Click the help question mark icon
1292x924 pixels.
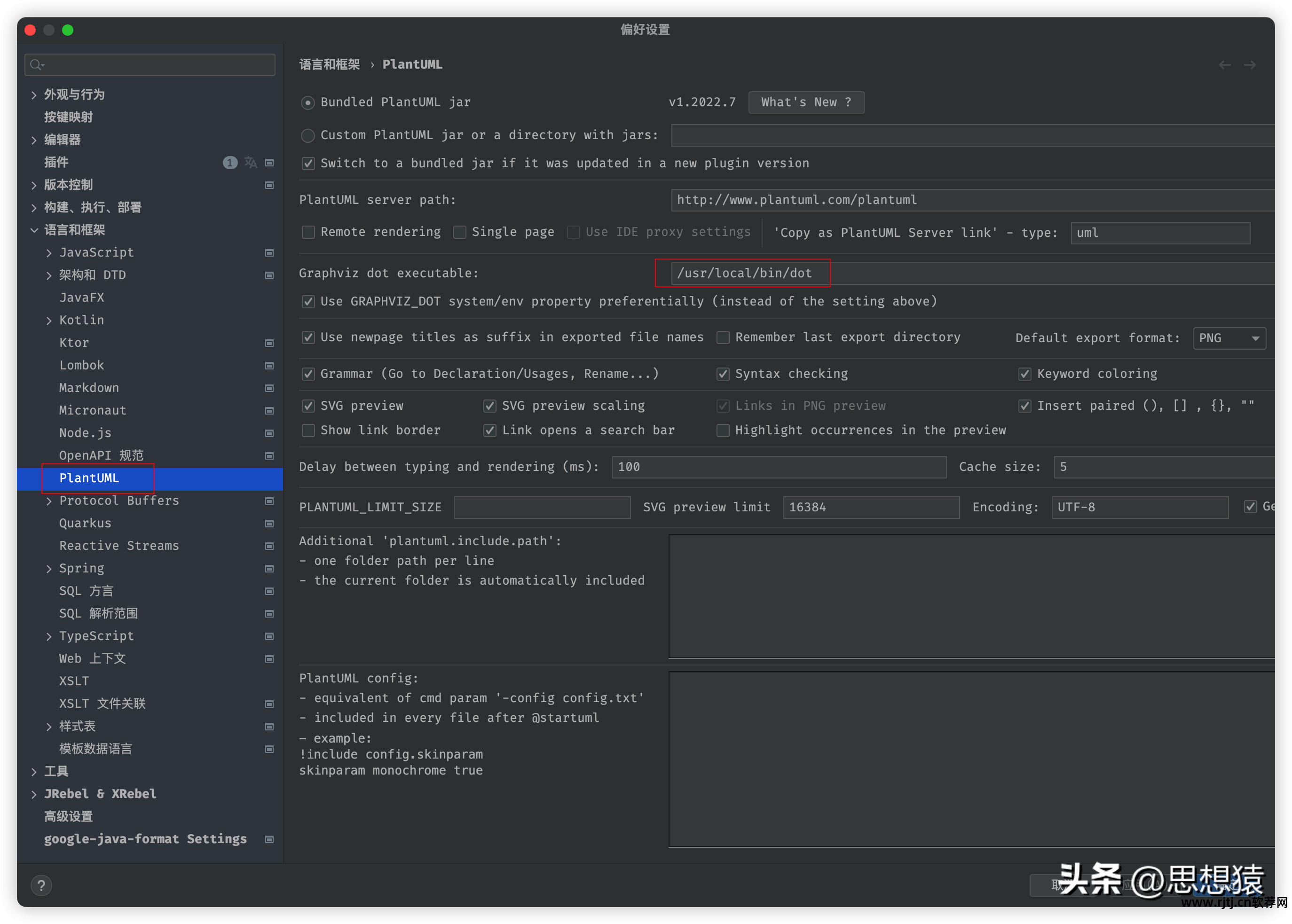click(x=41, y=885)
